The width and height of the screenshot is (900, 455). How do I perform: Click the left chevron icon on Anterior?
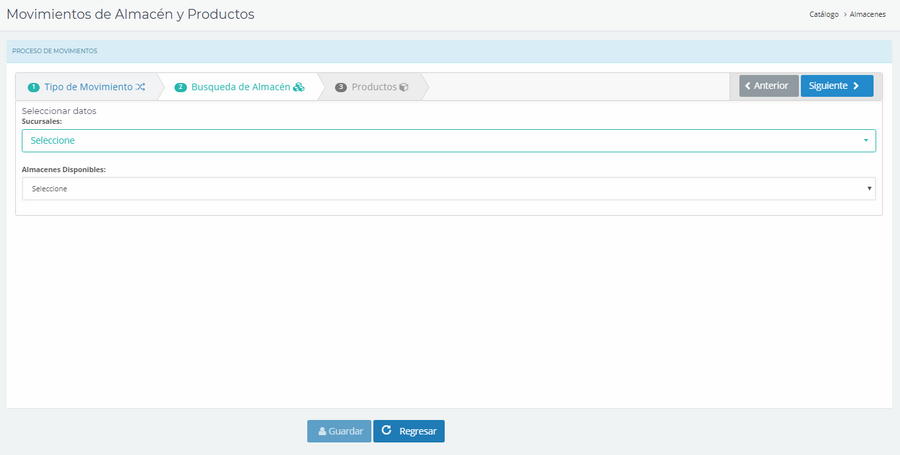pos(748,86)
